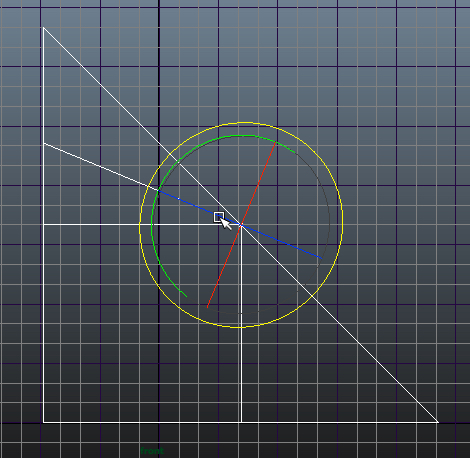Click the red axis endpoint on green ring

(275, 143)
